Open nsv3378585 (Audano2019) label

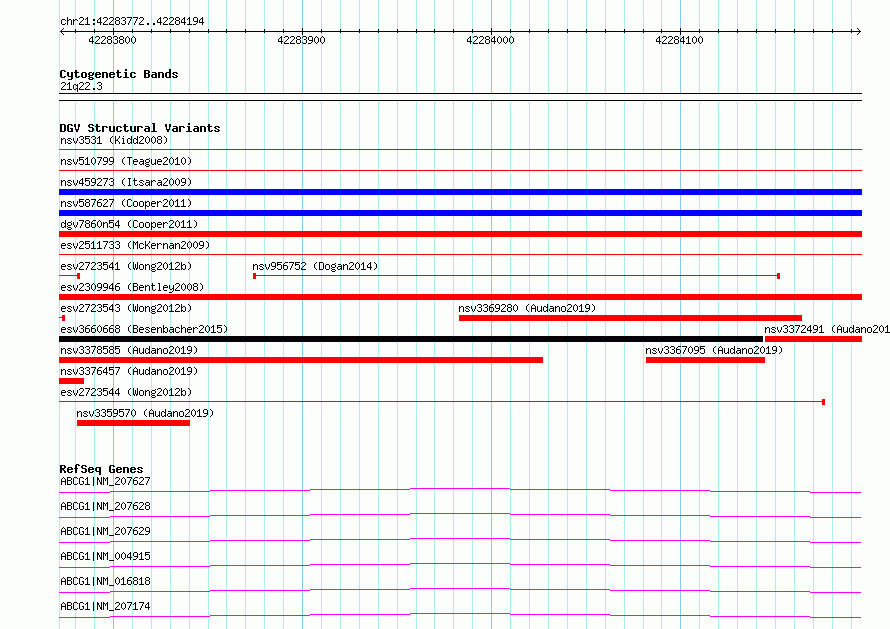129,350
